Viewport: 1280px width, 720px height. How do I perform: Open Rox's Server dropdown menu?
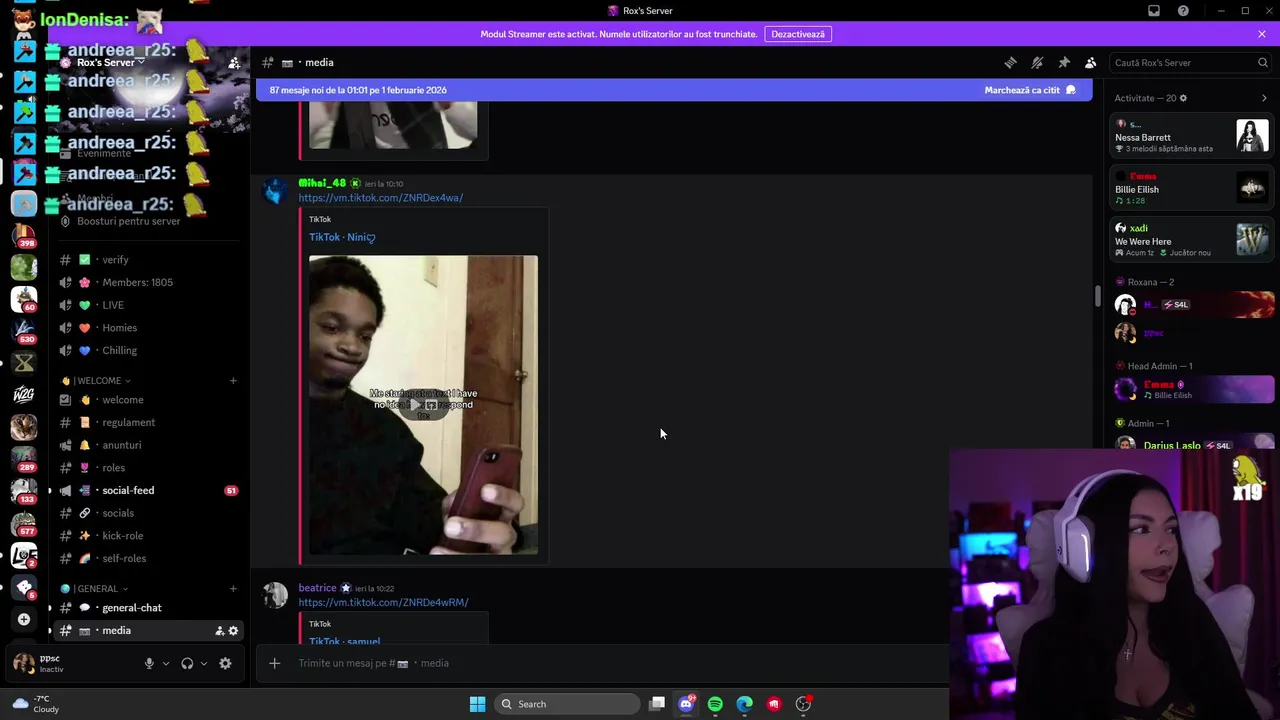pos(110,62)
